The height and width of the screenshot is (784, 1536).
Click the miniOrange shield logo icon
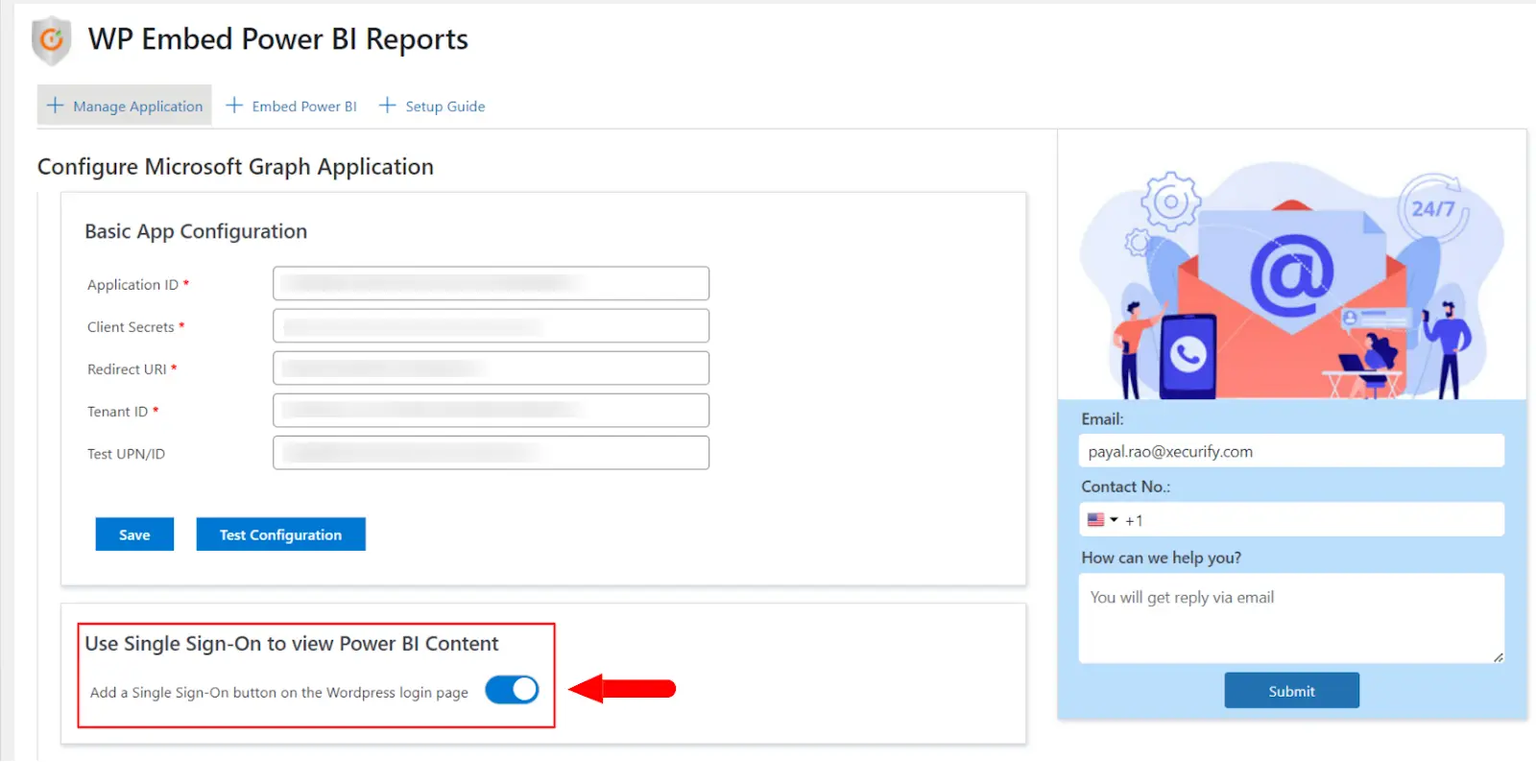tap(51, 40)
